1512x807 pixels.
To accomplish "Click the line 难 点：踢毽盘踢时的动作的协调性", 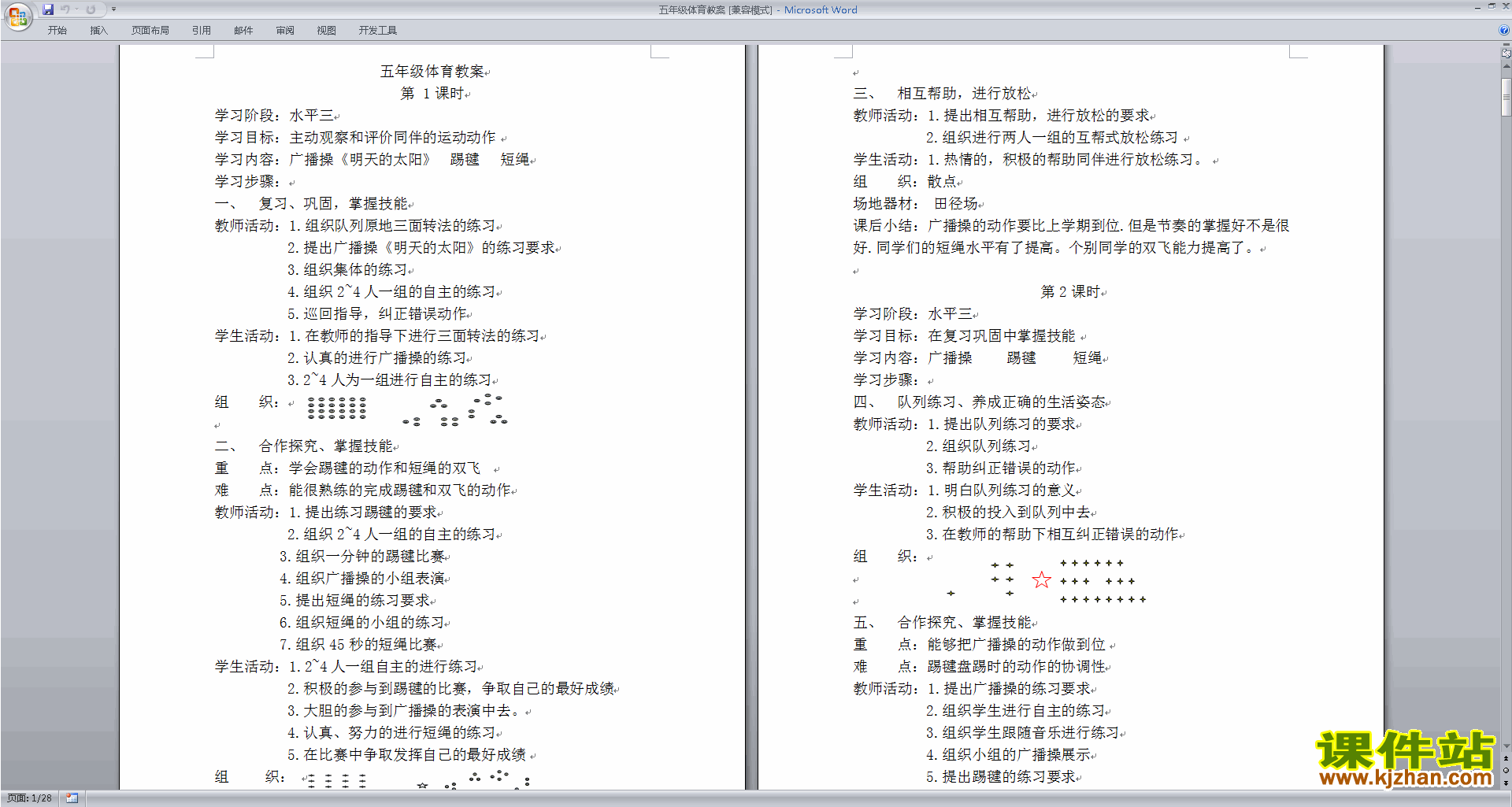I will [980, 667].
